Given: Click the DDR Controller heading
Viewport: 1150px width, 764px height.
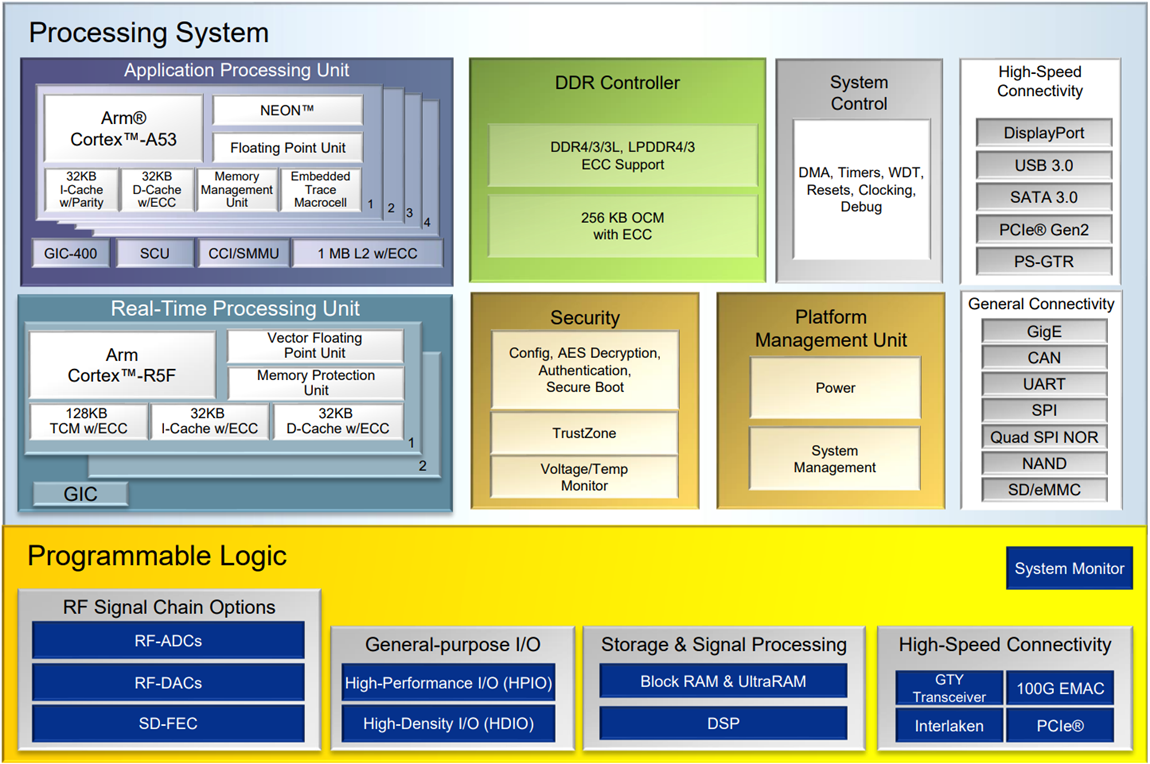Looking at the screenshot, I should click(x=618, y=83).
